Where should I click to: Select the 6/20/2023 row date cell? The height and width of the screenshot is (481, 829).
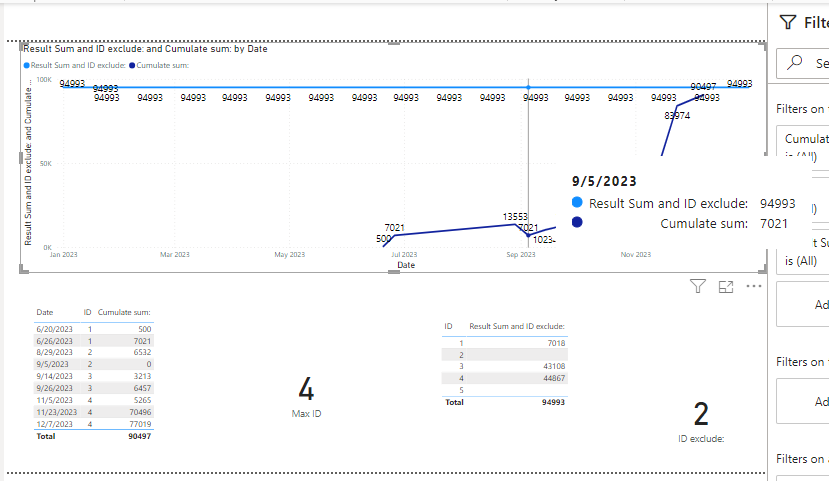54,329
